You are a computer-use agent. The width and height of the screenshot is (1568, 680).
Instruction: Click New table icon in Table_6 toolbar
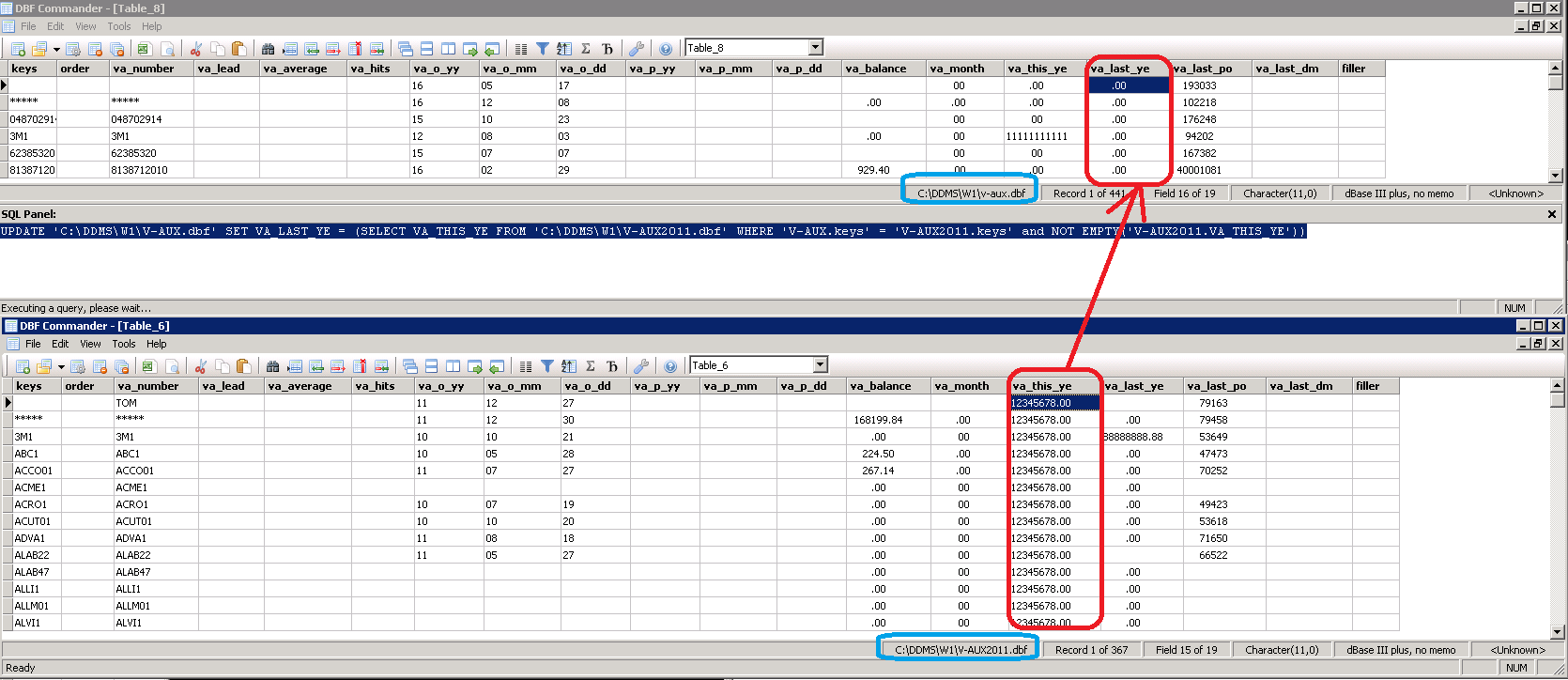23,366
